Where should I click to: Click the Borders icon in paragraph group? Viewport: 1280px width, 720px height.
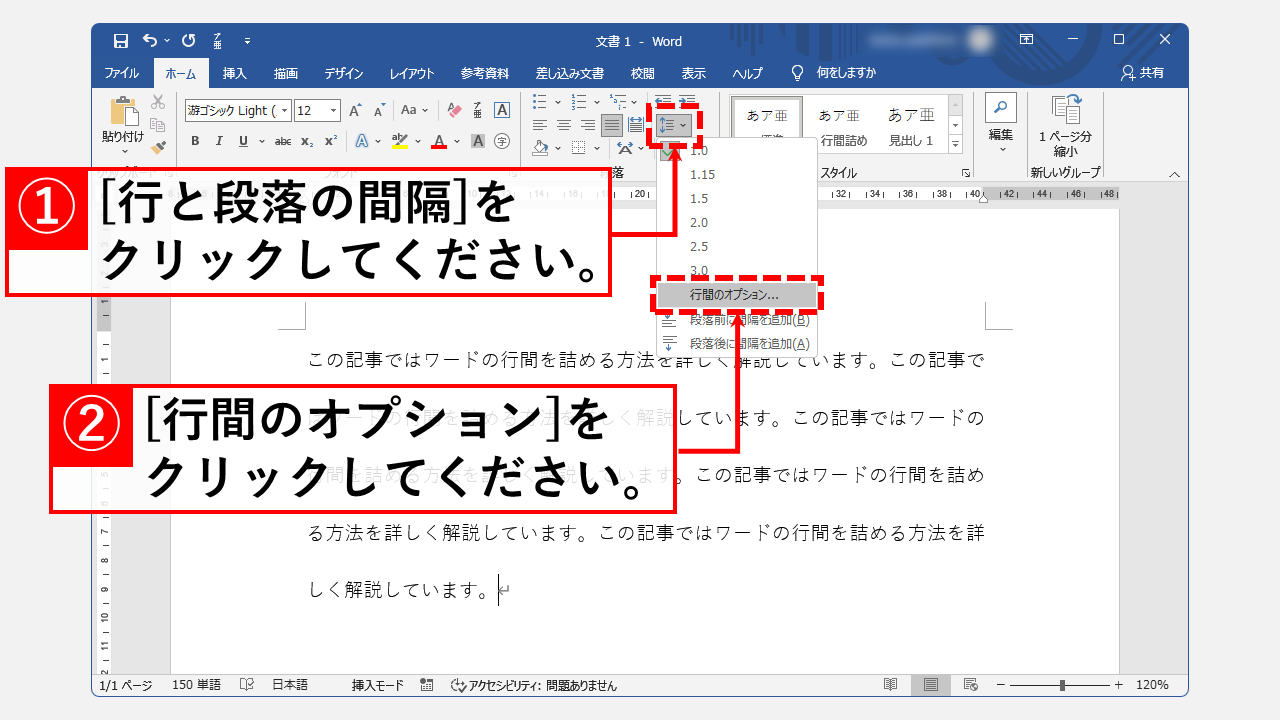578,148
